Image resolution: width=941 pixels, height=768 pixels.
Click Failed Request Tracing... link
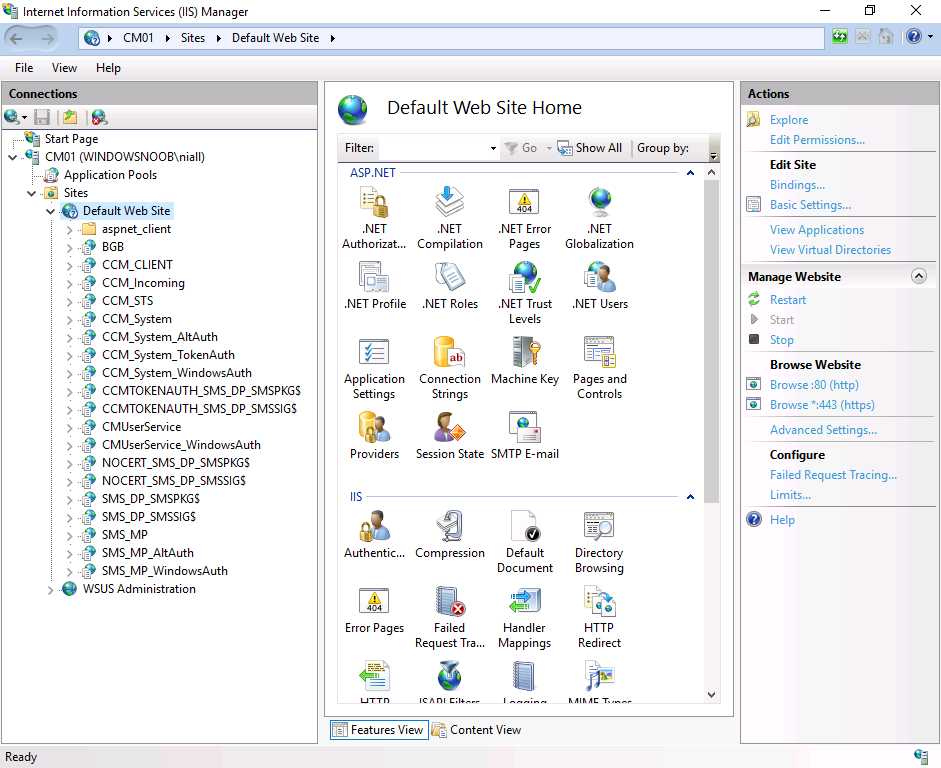[833, 475]
